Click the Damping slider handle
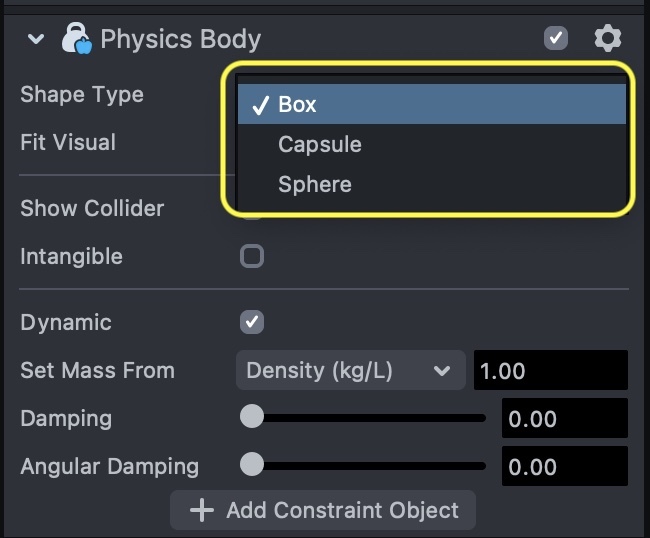This screenshot has height=538, width=650. point(252,417)
